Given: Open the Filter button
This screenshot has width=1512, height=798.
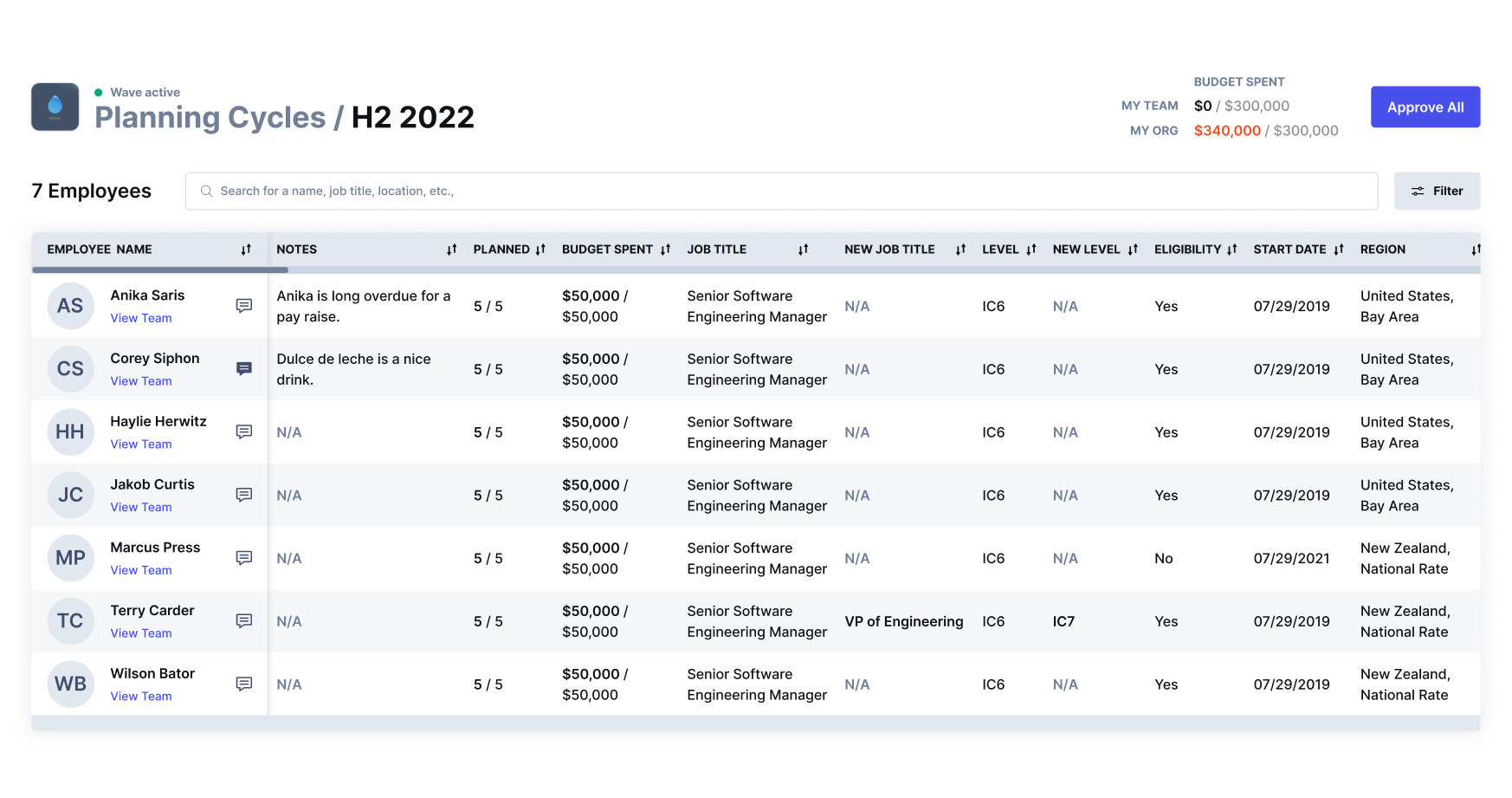Looking at the screenshot, I should coord(1437,191).
